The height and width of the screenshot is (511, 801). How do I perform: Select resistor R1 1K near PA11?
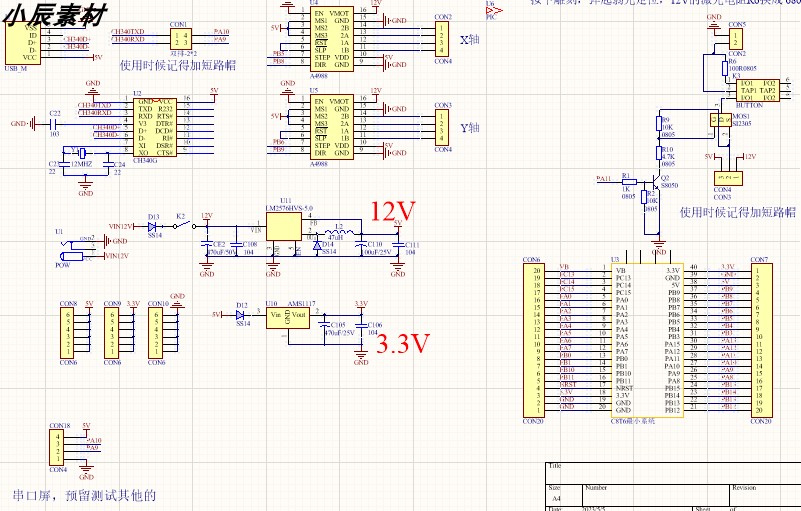629,181
